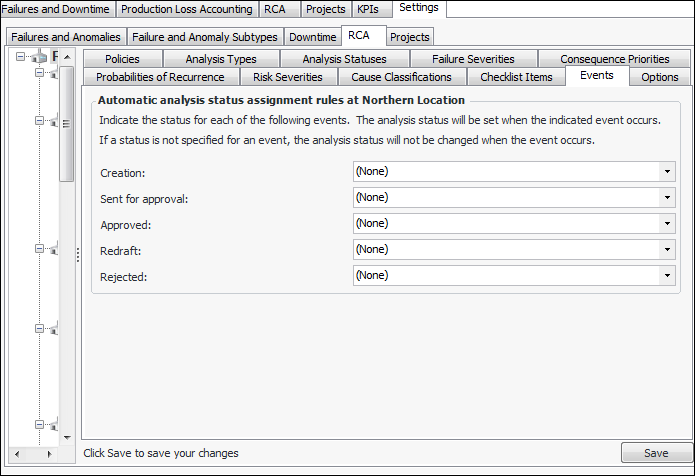695x476 pixels.
Task: Open the Production Loss Accounting tab
Action: 187,9
